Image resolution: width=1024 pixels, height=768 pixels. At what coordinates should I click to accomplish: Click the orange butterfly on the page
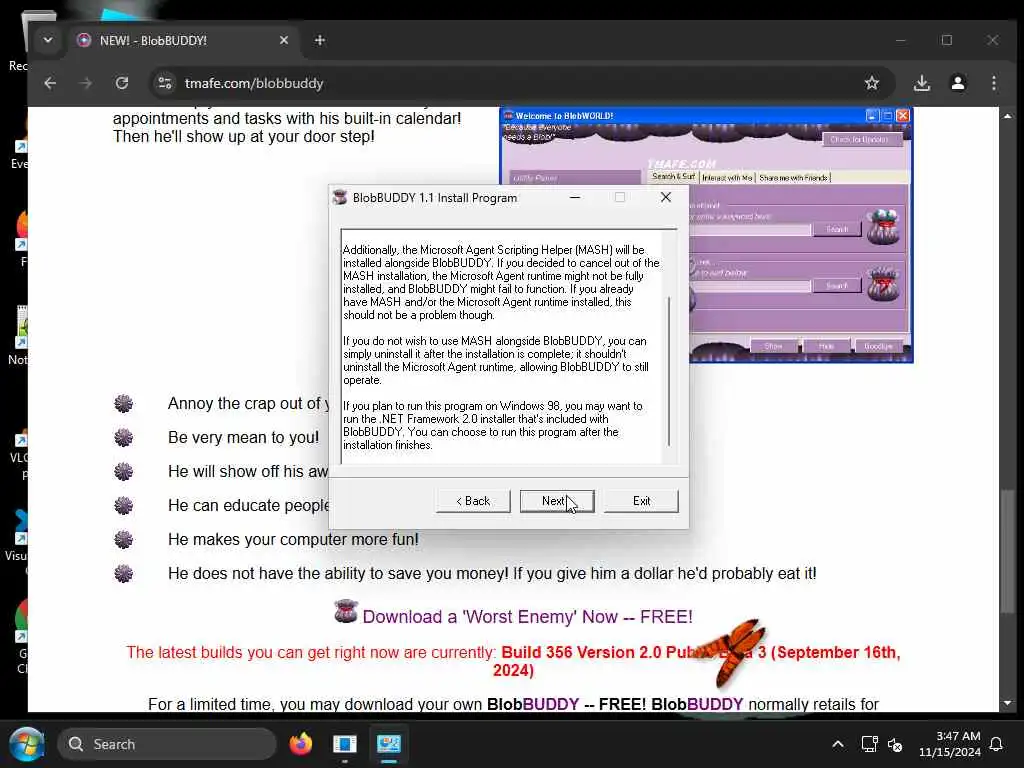(x=734, y=653)
